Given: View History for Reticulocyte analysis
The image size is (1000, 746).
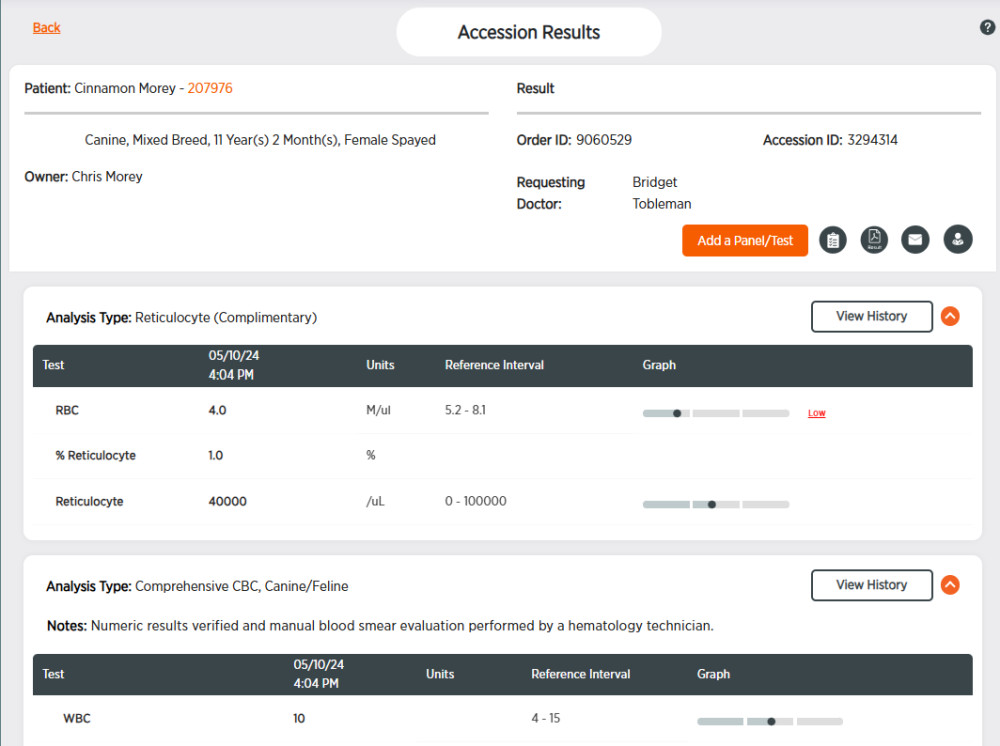Looking at the screenshot, I should [872, 316].
